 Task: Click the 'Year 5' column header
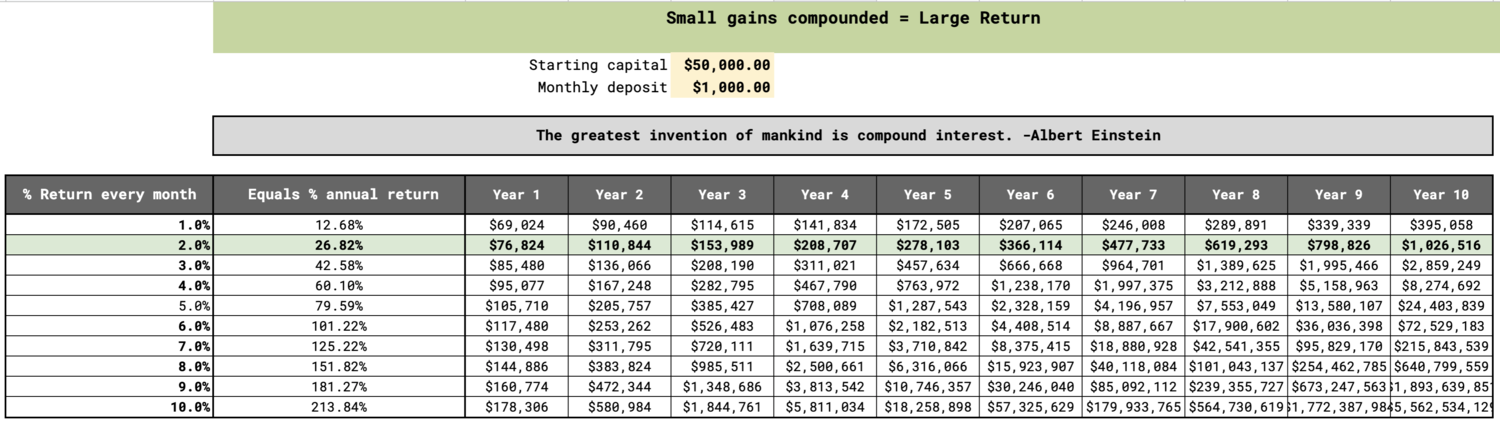928,194
